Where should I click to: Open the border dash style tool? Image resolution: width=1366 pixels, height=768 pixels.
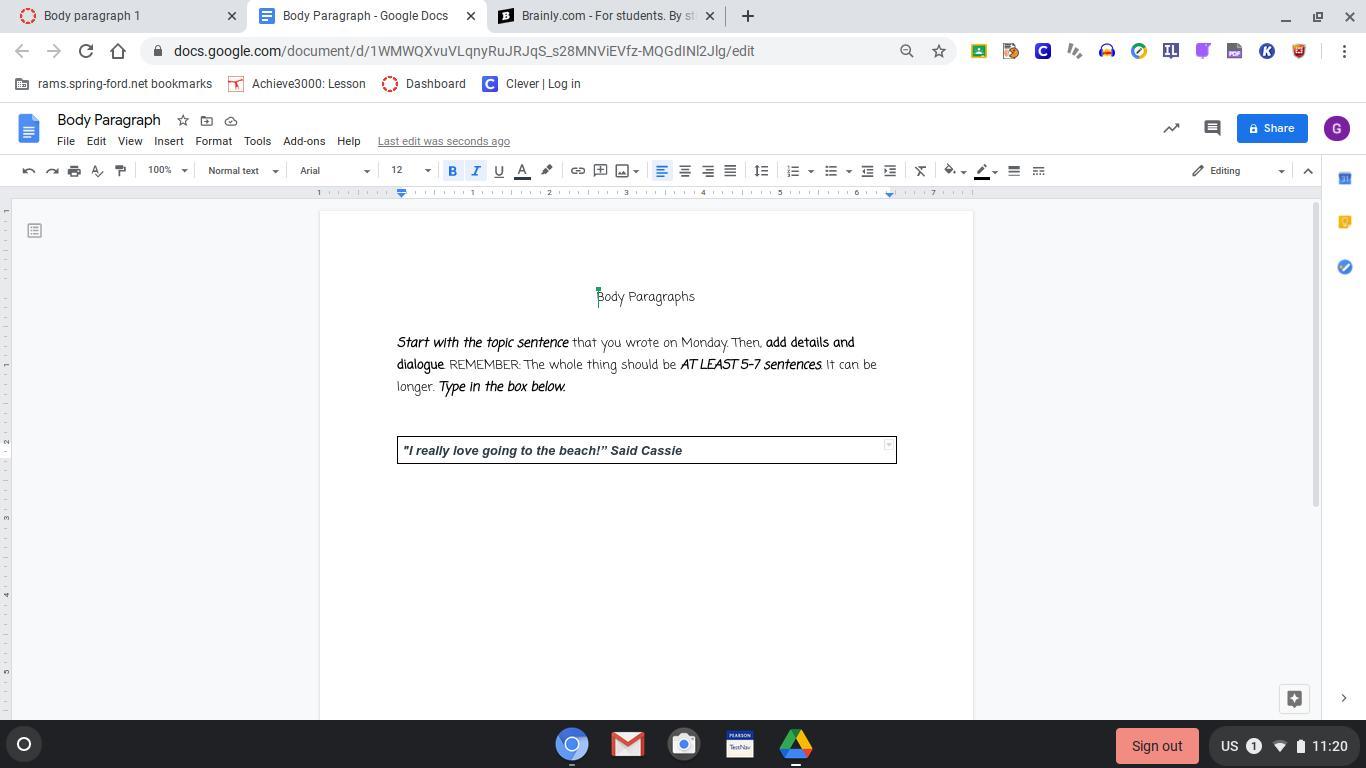(x=1038, y=171)
